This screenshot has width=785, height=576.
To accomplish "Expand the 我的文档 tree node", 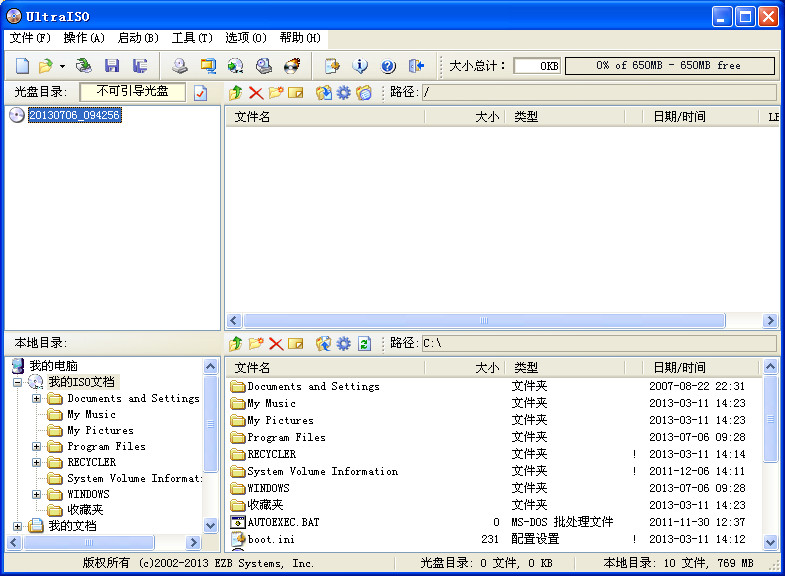I will pyautogui.click(x=18, y=526).
